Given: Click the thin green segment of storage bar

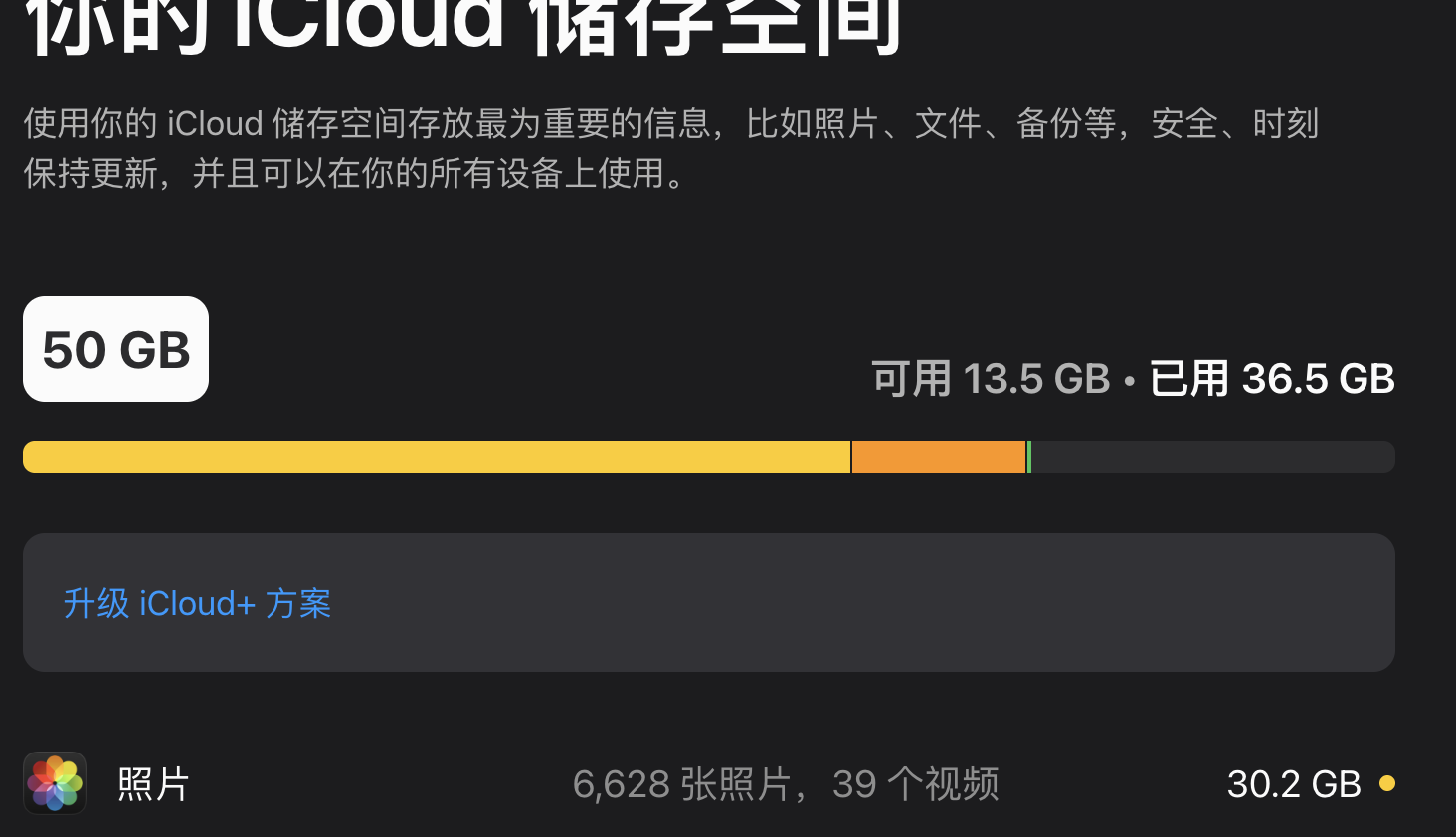Looking at the screenshot, I should 1029,457.
